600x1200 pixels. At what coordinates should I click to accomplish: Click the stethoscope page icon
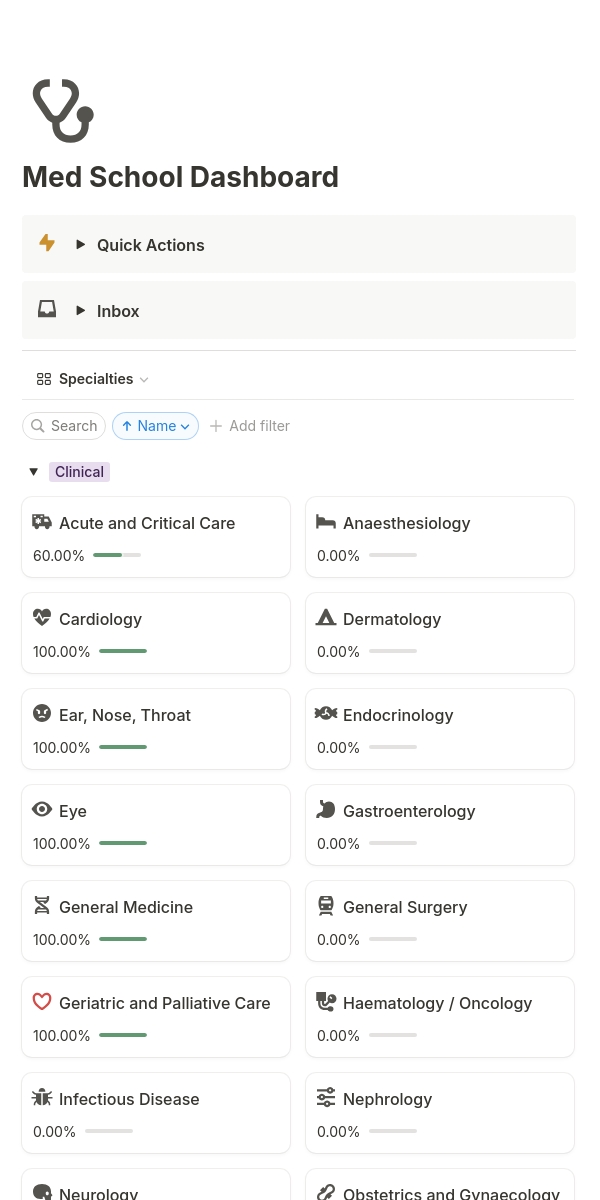(x=62, y=110)
